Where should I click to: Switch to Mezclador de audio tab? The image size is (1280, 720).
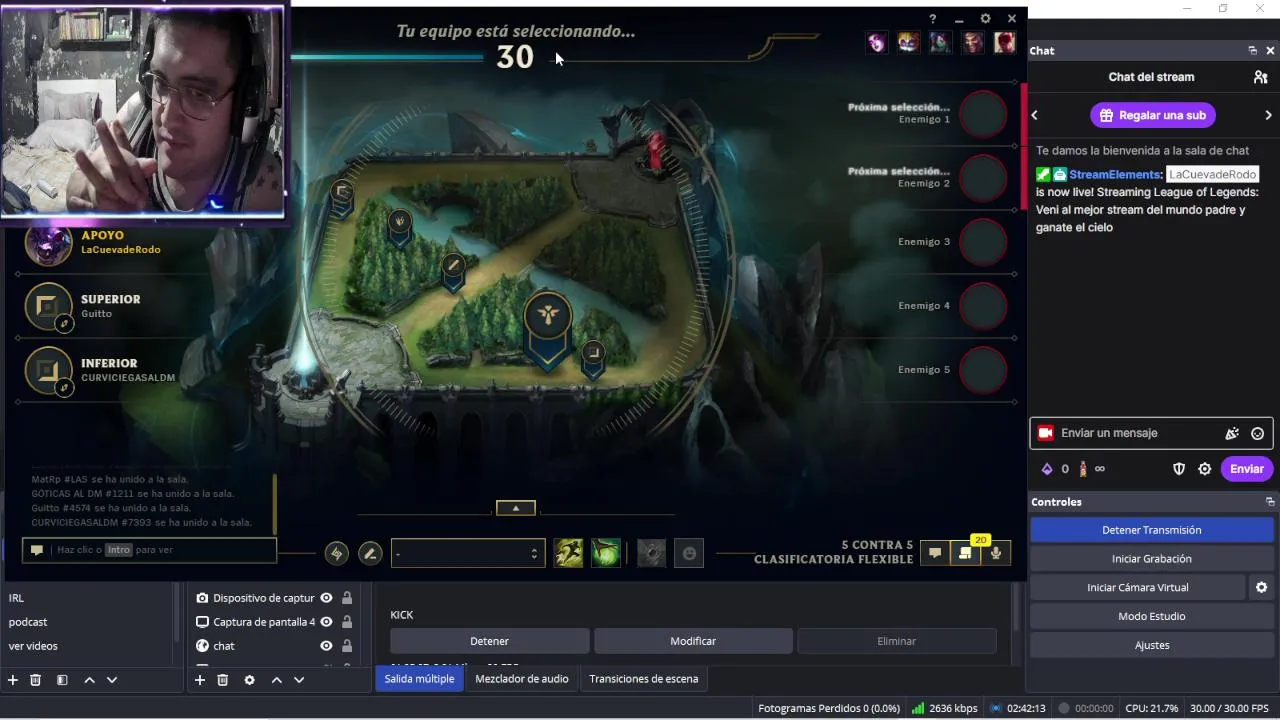click(522, 679)
